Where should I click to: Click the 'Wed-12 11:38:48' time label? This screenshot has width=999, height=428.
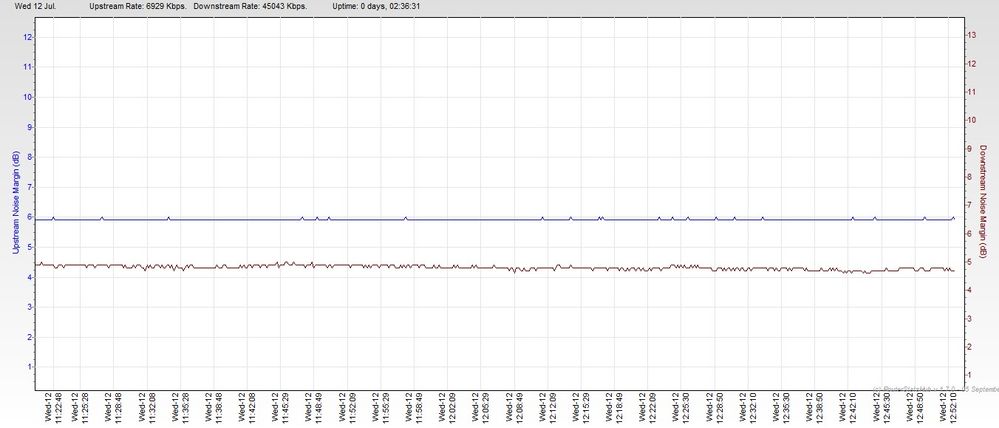pos(213,408)
